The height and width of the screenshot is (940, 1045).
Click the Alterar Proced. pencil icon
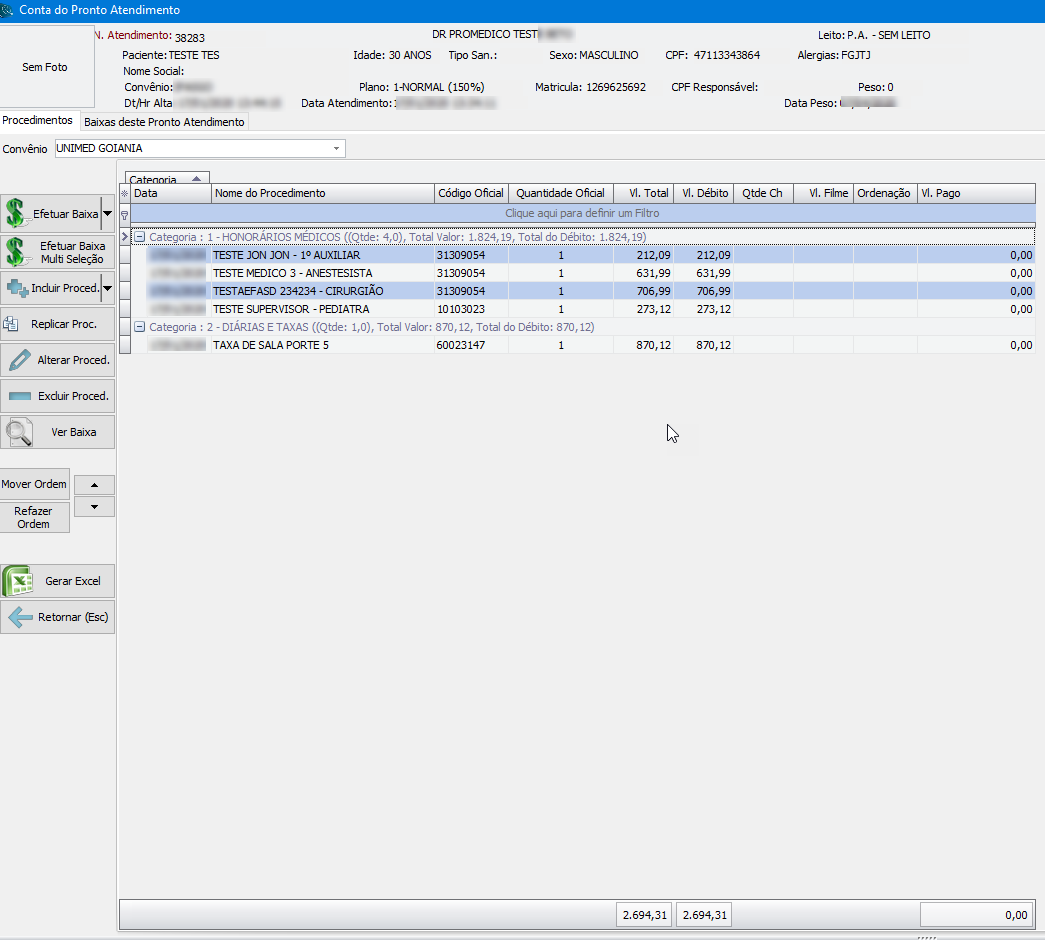click(x=18, y=360)
